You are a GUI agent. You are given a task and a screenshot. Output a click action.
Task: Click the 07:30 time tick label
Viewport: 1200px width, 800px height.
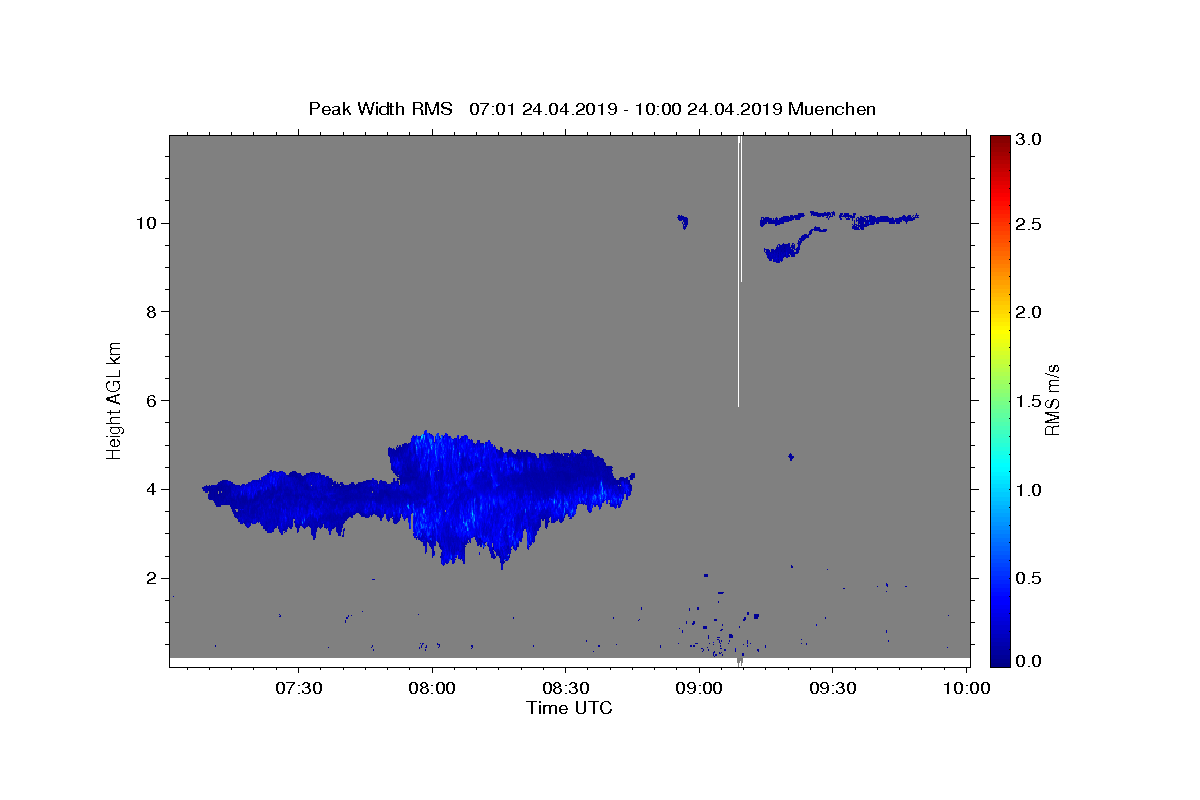(298, 688)
